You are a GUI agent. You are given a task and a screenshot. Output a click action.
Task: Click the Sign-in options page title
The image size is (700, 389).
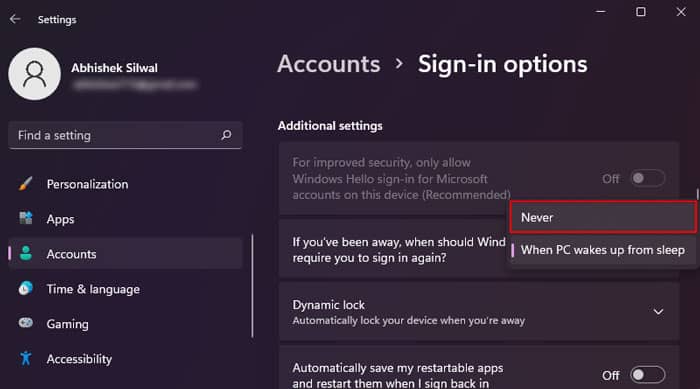(x=503, y=64)
